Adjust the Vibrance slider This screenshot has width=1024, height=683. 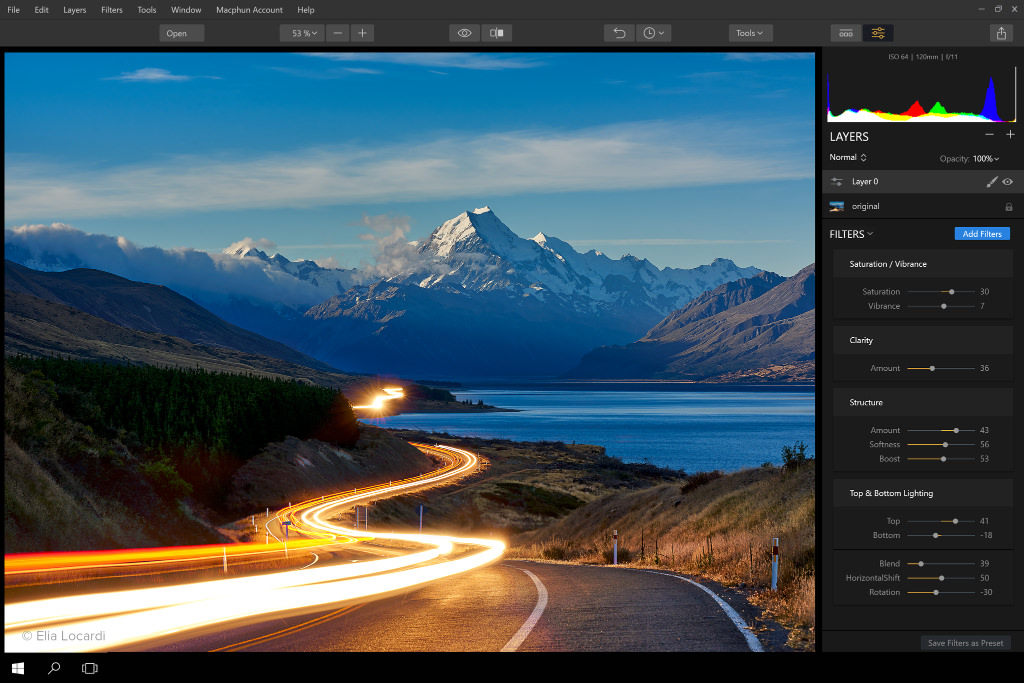944,306
